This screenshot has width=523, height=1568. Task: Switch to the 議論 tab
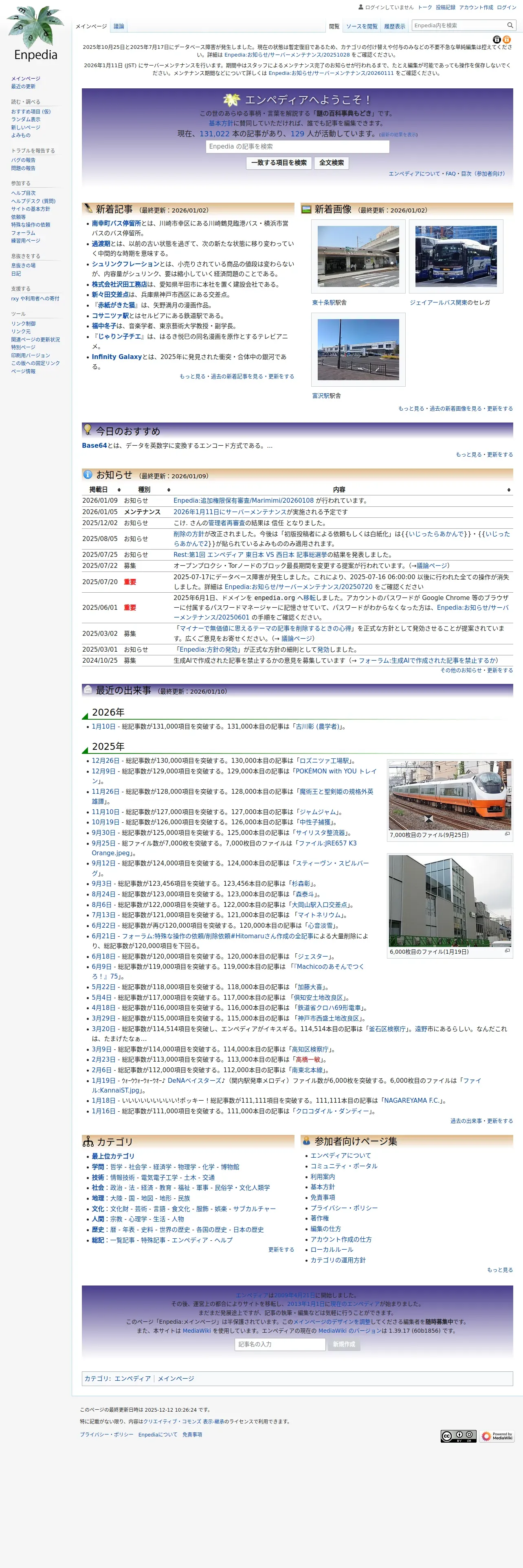click(x=119, y=26)
